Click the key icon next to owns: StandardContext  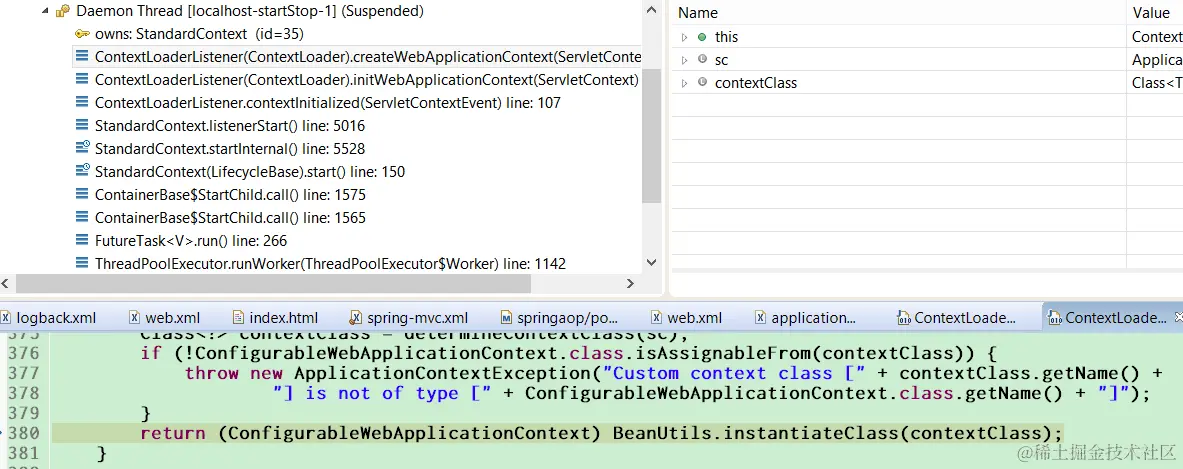[x=83, y=34]
